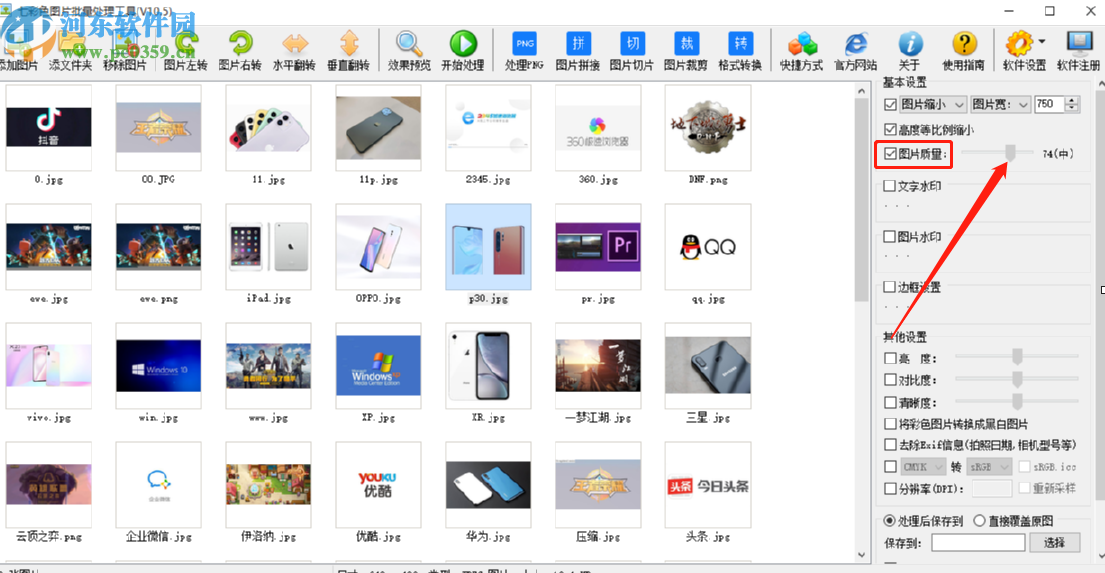
Task: Enable the 亮度 brightness checkbox
Action: coord(890,358)
